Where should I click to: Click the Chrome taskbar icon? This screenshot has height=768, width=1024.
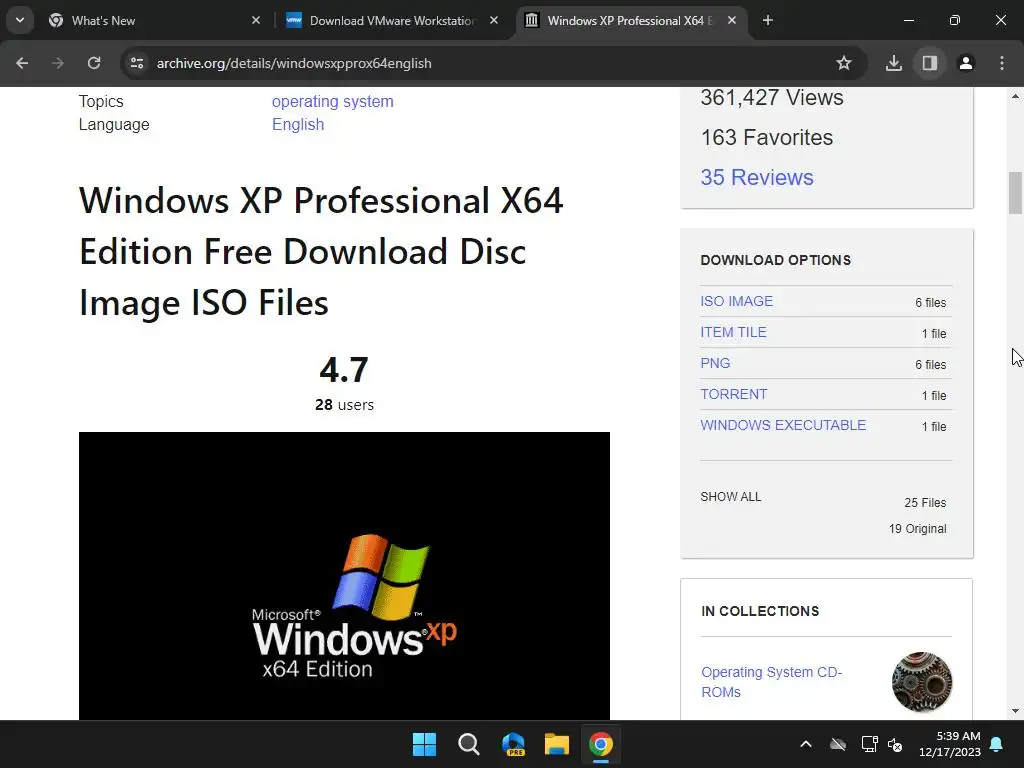point(601,744)
